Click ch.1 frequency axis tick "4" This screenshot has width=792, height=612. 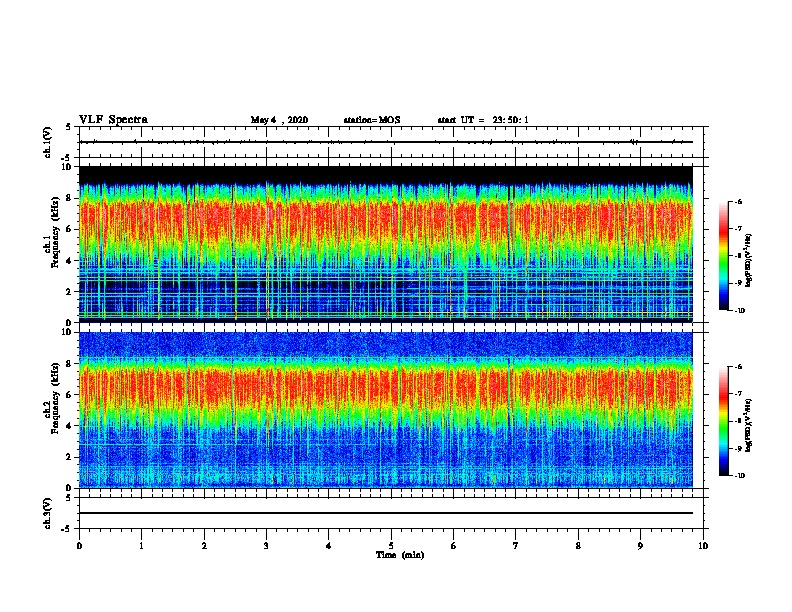(x=69, y=261)
